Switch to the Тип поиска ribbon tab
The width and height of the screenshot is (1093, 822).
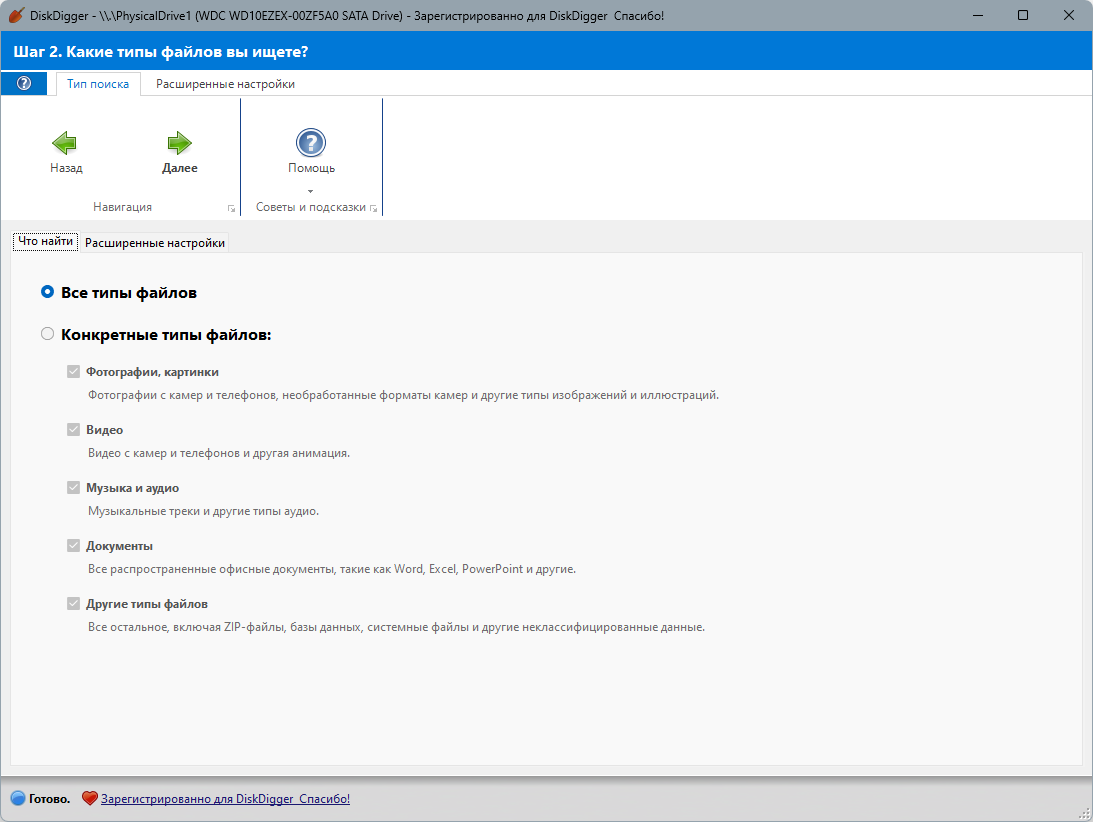[x=98, y=84]
